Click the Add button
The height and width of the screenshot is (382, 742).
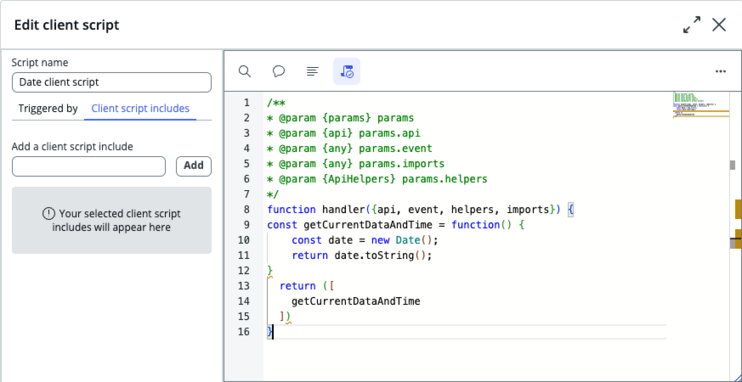coord(194,166)
